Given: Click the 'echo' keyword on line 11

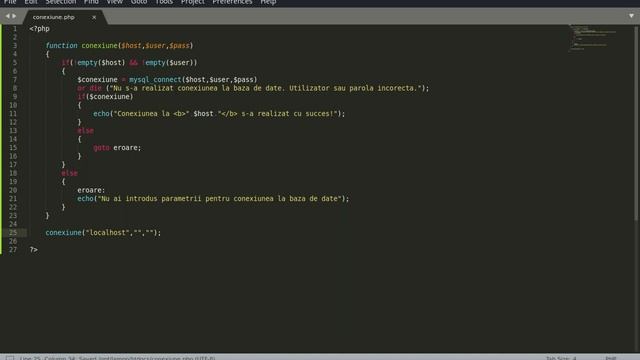Looking at the screenshot, I should (x=101, y=114).
